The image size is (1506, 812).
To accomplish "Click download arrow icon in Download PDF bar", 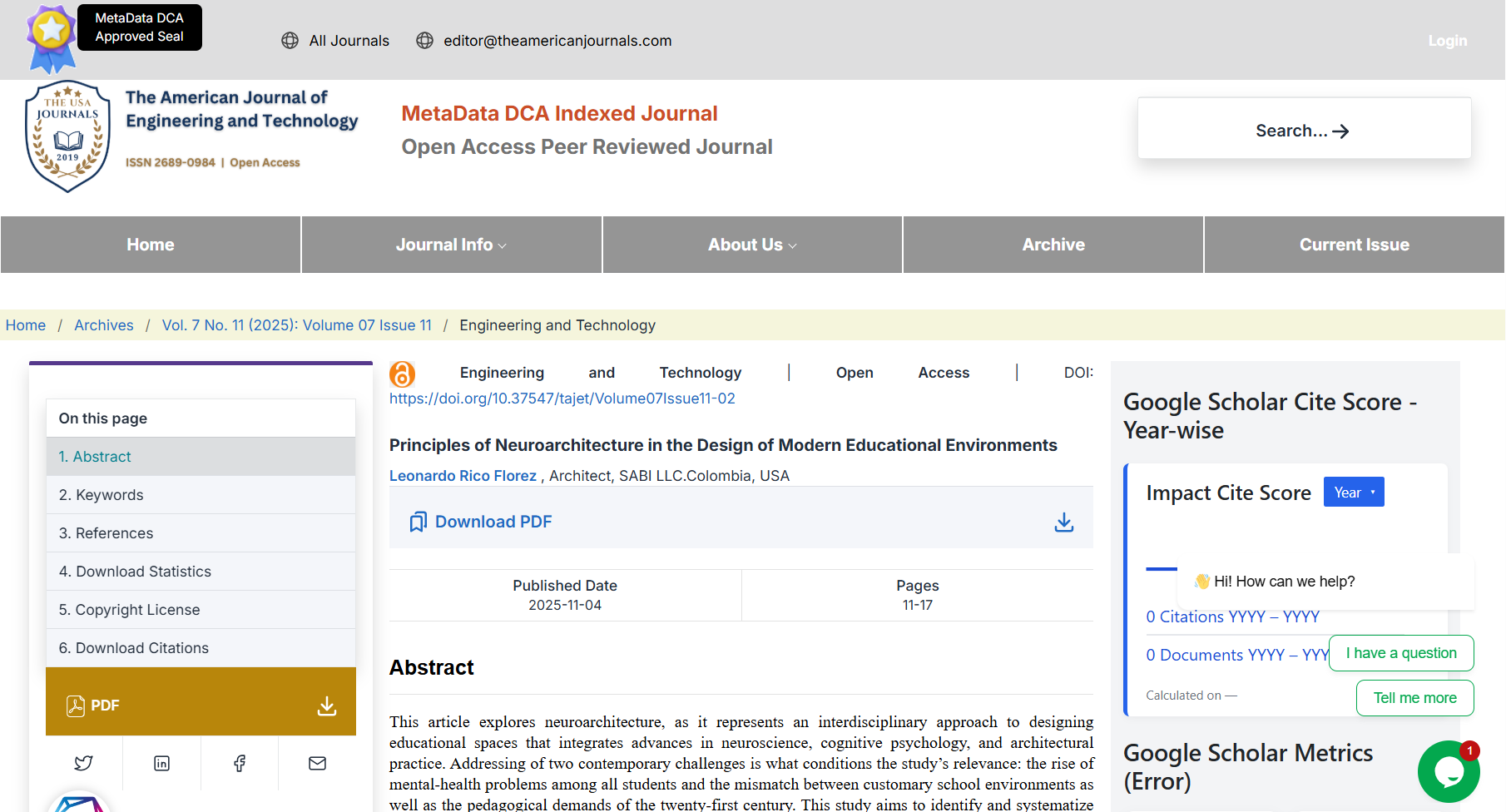I will 1063,522.
